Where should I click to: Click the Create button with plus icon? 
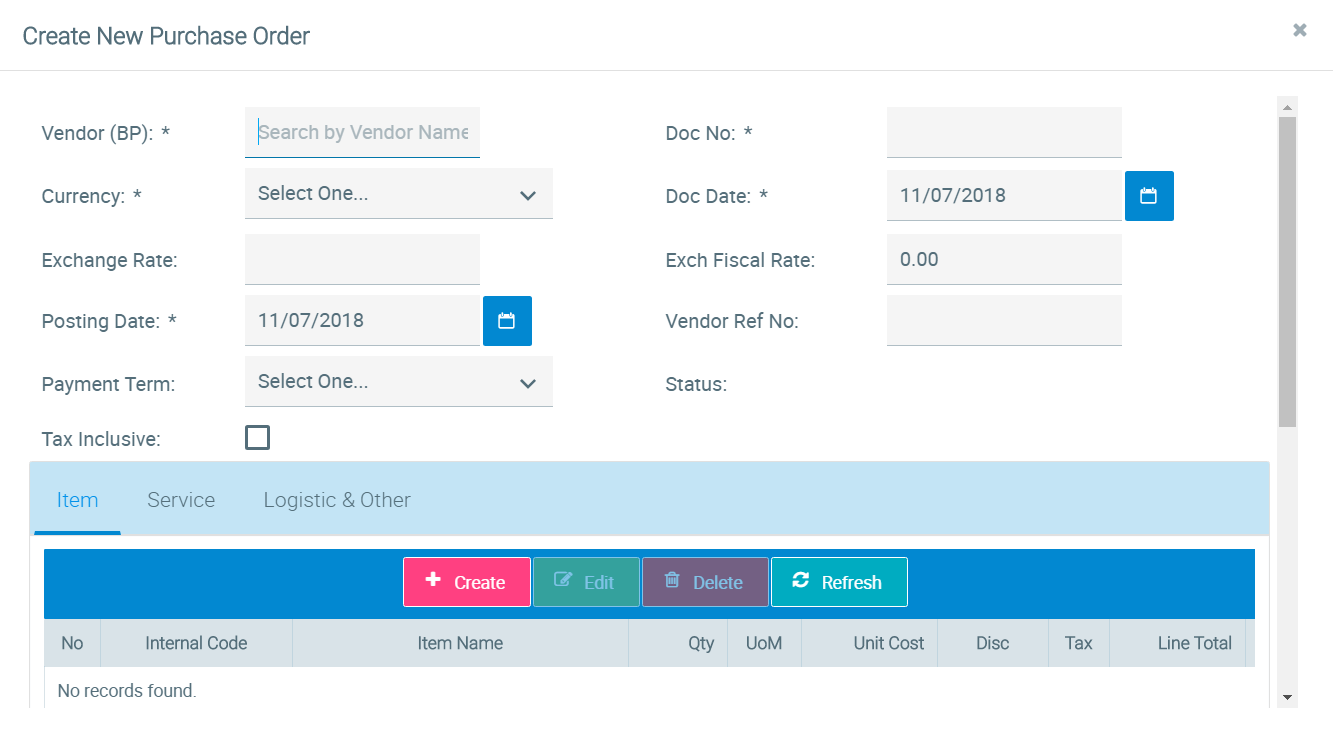point(466,582)
